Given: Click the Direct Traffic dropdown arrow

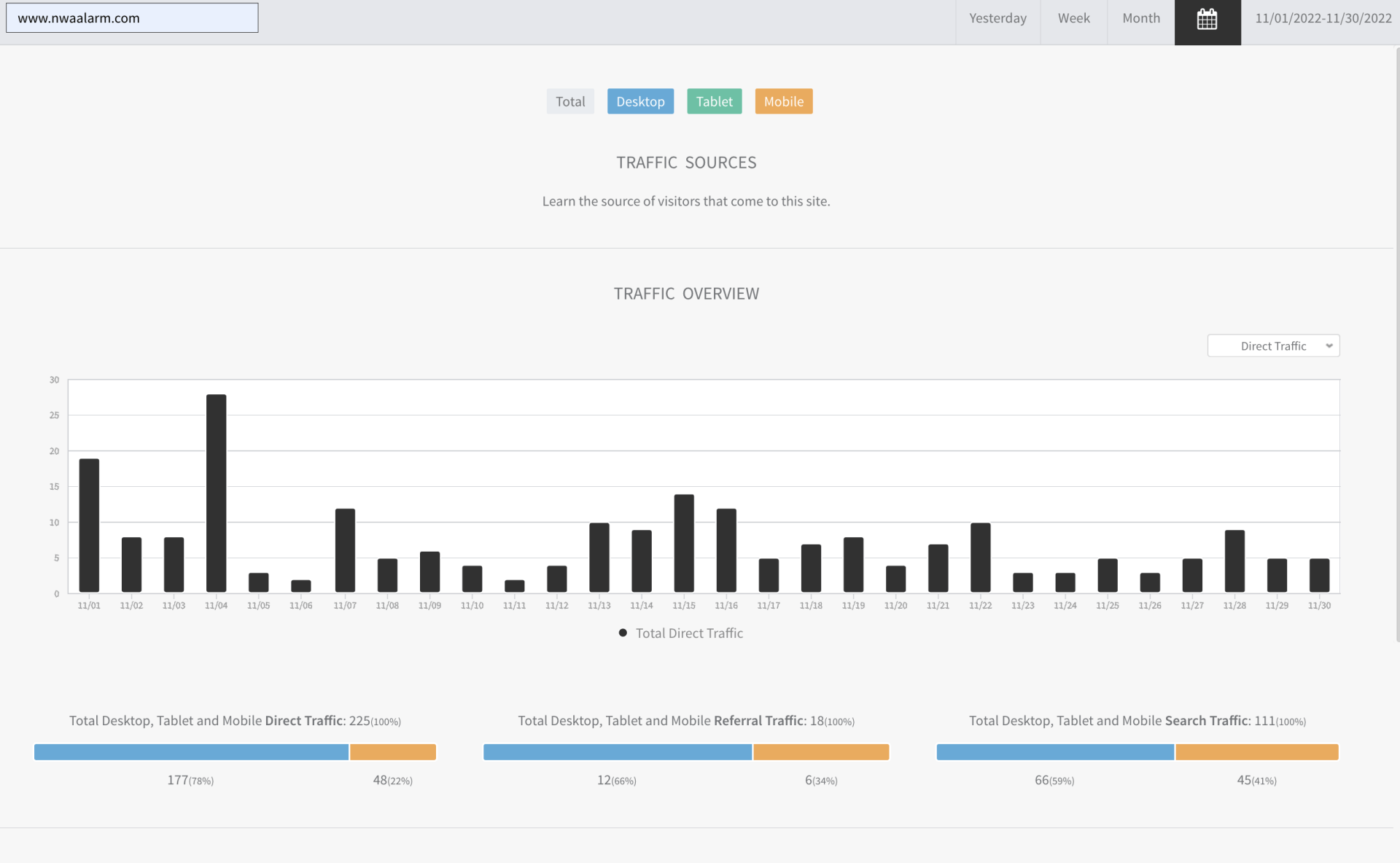Looking at the screenshot, I should click(1329, 346).
